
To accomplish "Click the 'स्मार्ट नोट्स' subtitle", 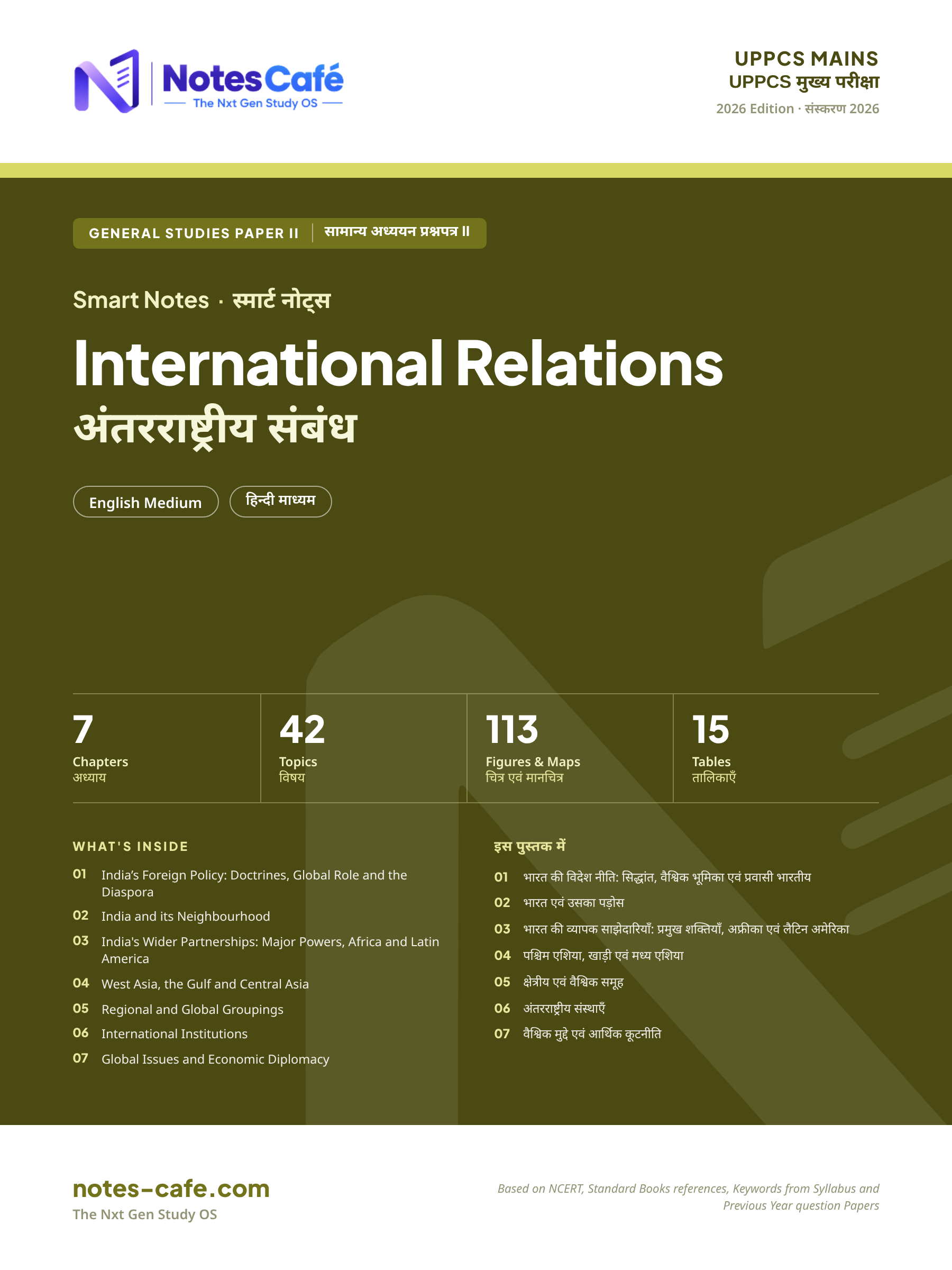I will click(281, 300).
